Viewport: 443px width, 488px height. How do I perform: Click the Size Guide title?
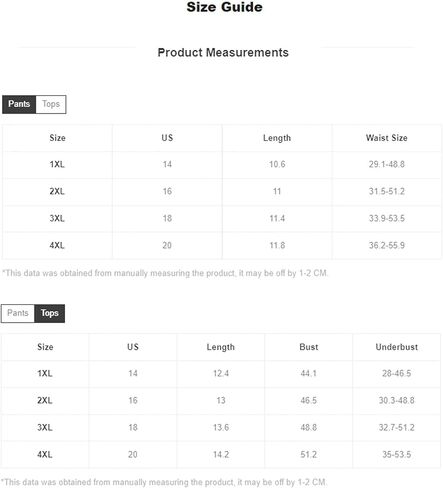224,7
